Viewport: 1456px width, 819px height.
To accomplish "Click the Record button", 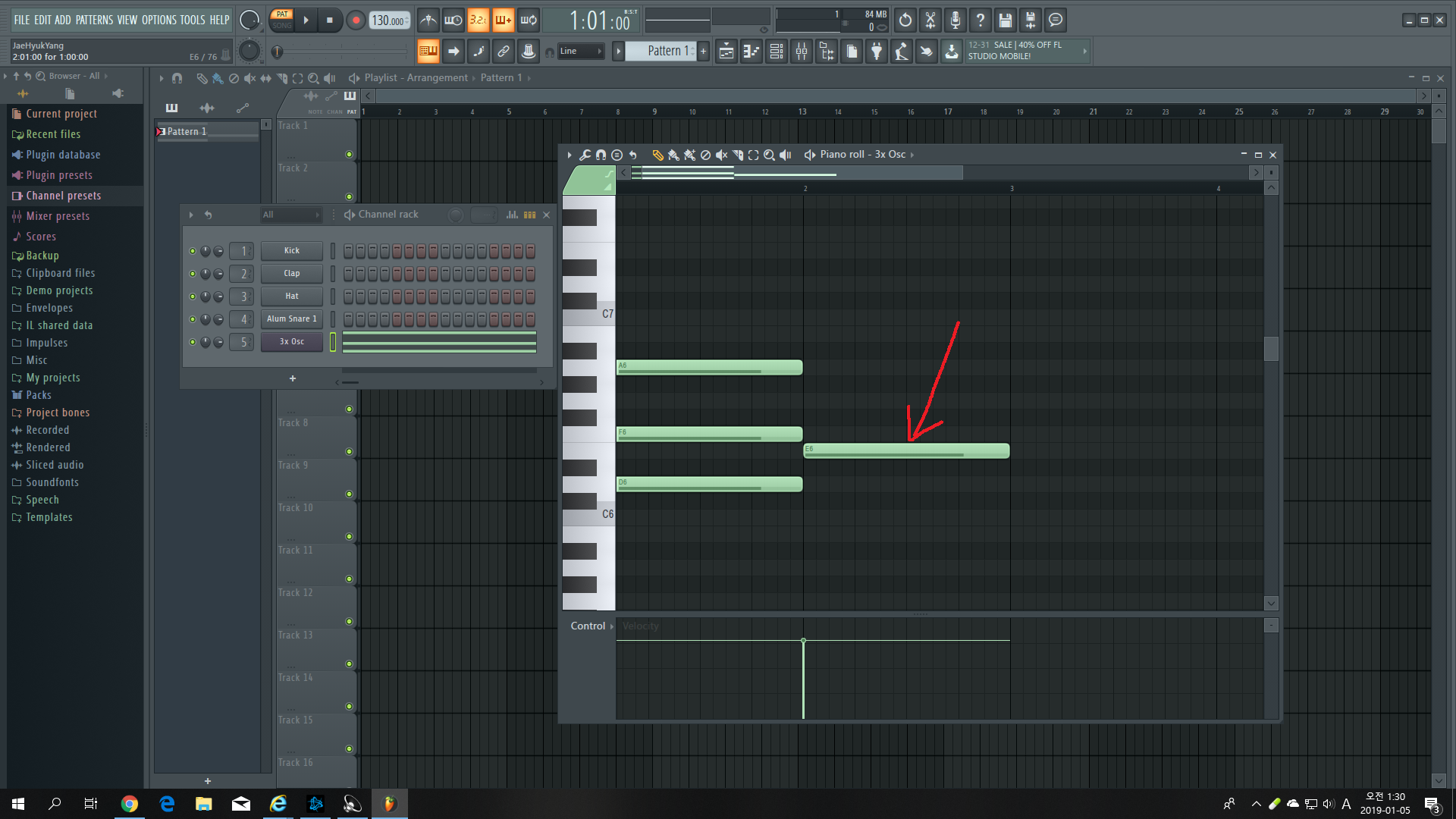I will (x=356, y=20).
